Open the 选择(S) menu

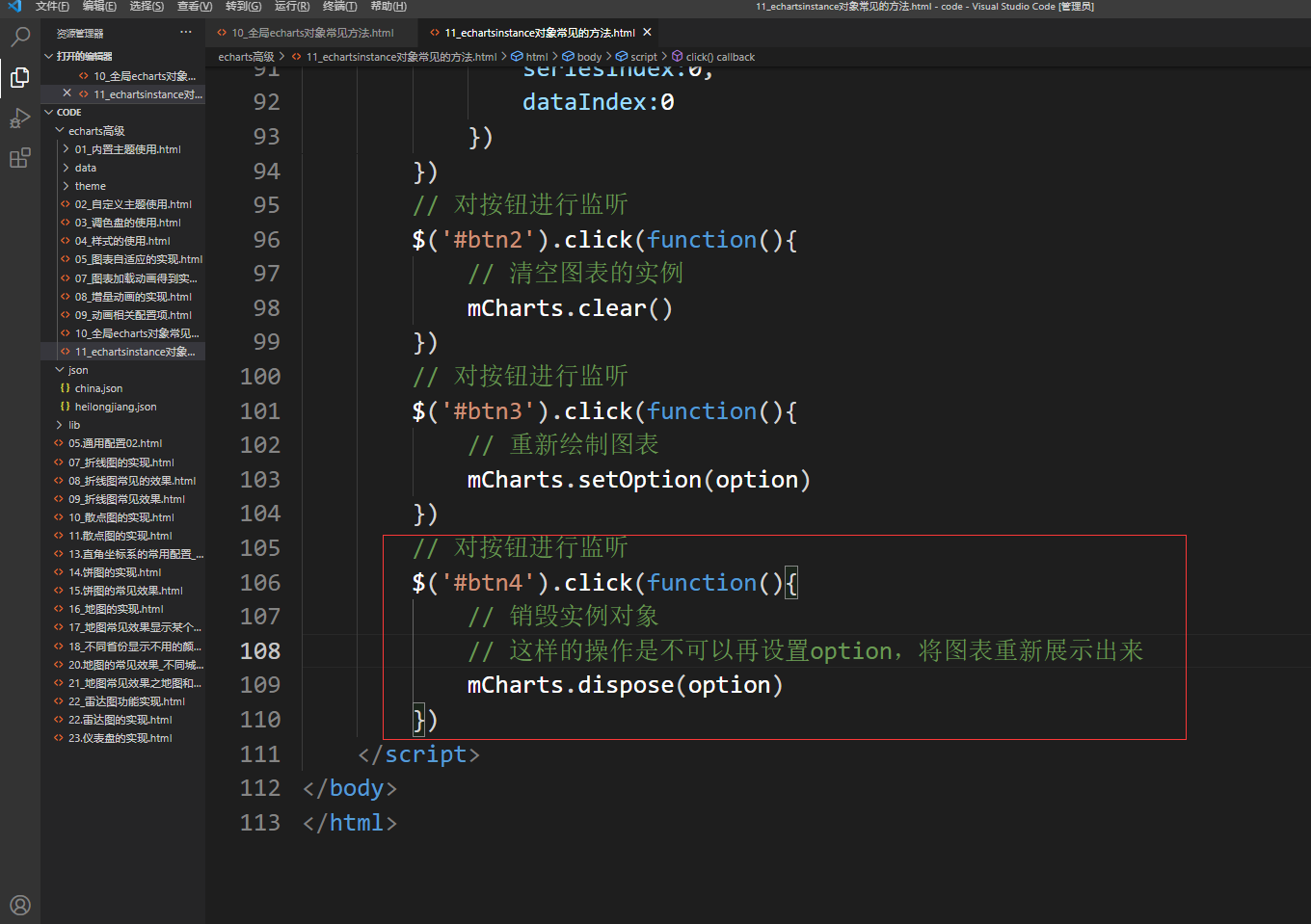tap(147, 6)
